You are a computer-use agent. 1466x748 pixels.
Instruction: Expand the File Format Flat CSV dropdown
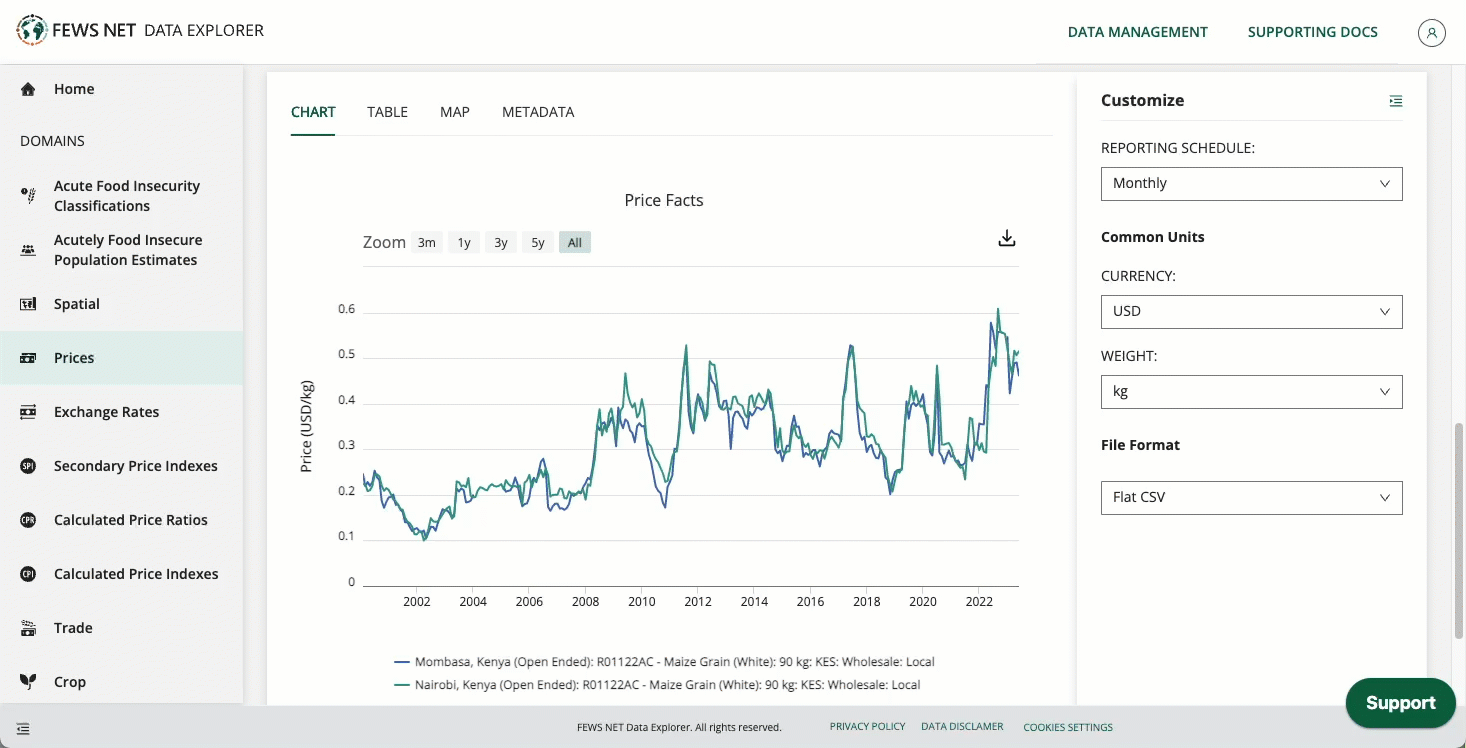1251,498
